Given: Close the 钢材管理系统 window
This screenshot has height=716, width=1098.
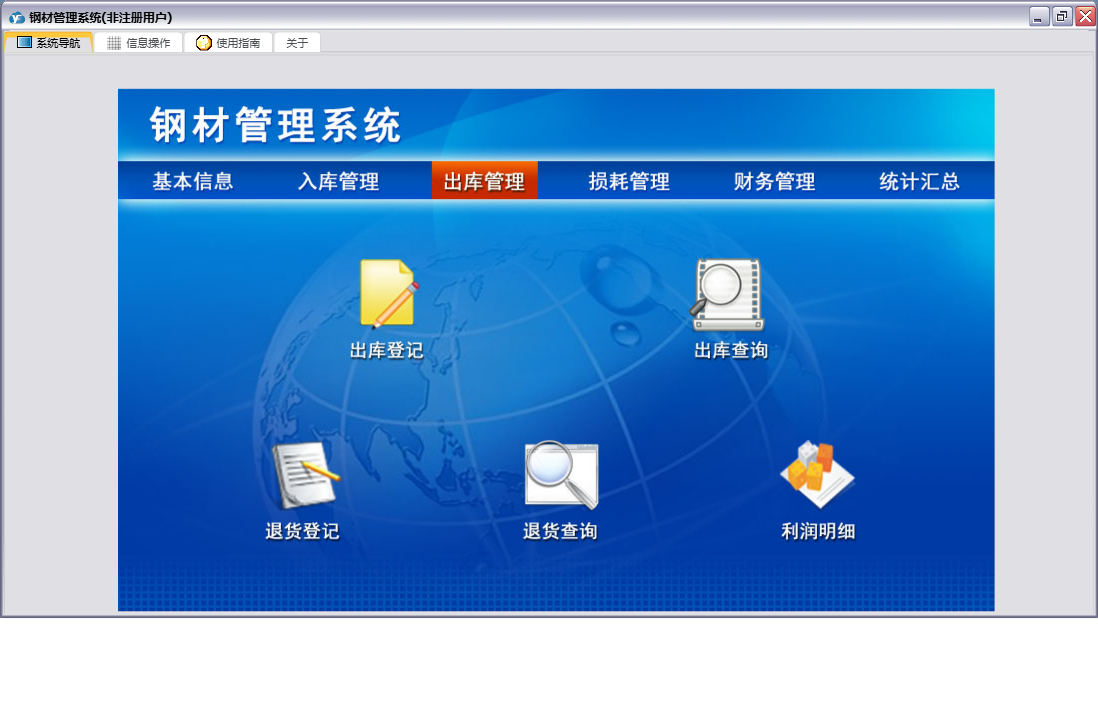Looking at the screenshot, I should click(1085, 16).
